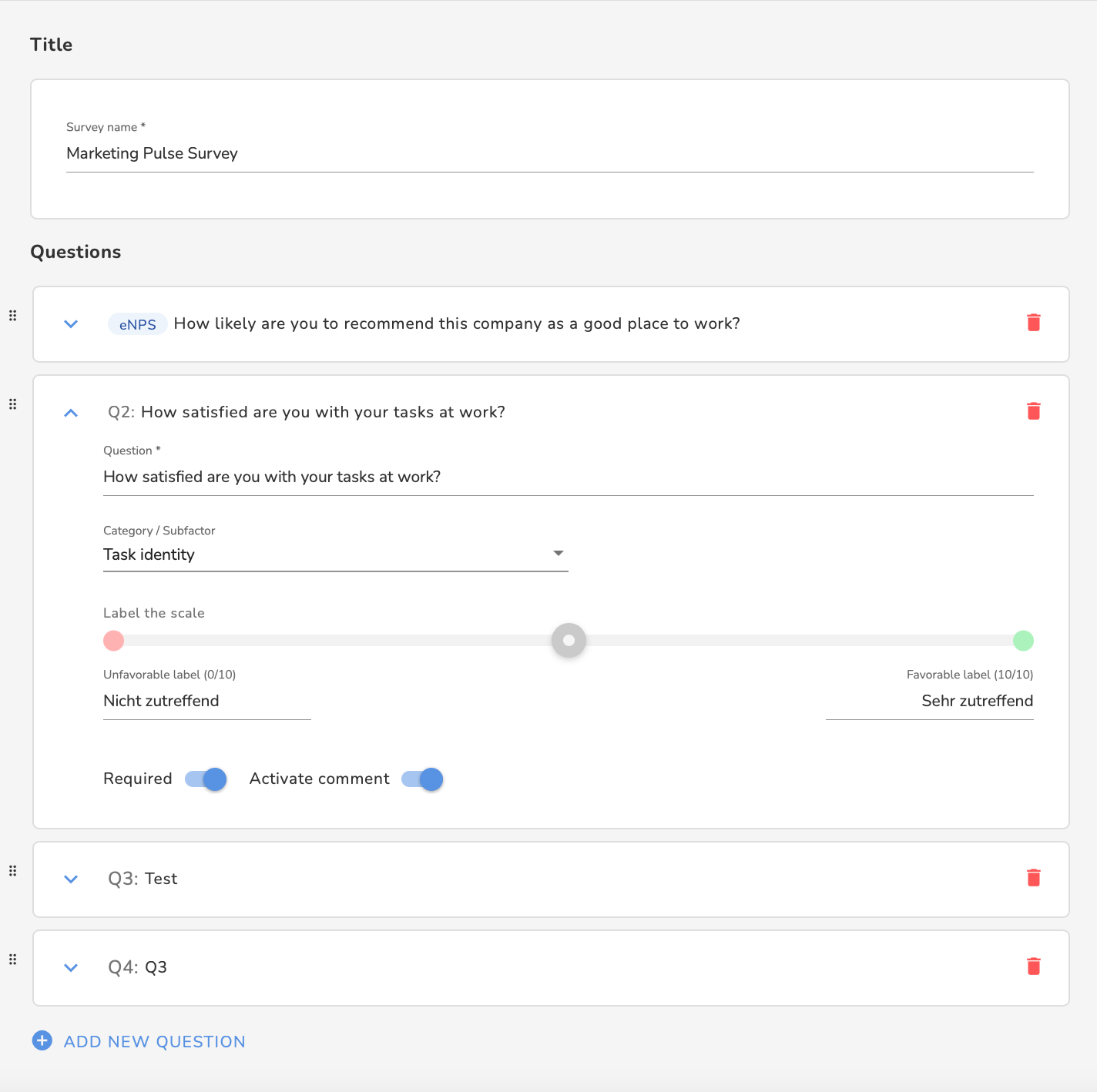The height and width of the screenshot is (1092, 1097).
Task: Remove Q3: Test using its trash icon
Action: pos(1034,878)
